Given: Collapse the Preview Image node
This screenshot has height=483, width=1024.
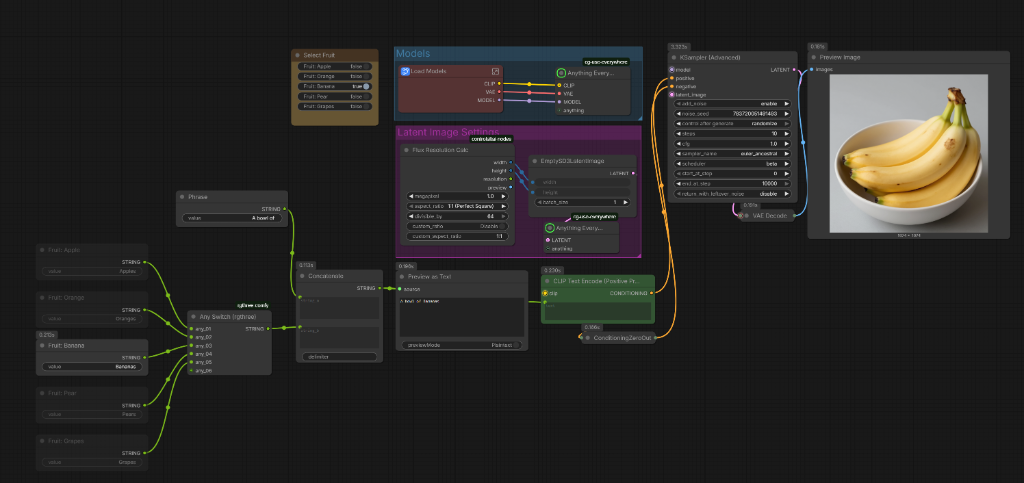Looking at the screenshot, I should tap(814, 57).
